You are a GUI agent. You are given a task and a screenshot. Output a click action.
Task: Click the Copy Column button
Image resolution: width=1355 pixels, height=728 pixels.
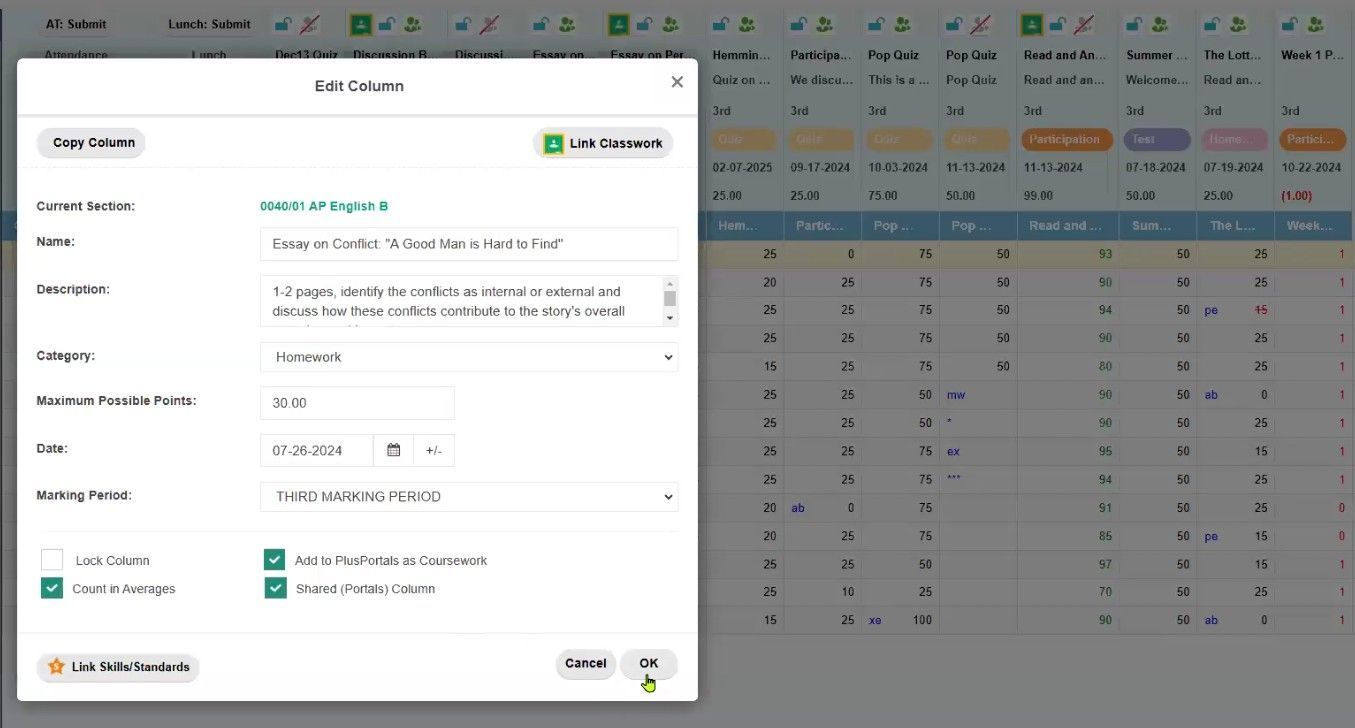pos(90,142)
